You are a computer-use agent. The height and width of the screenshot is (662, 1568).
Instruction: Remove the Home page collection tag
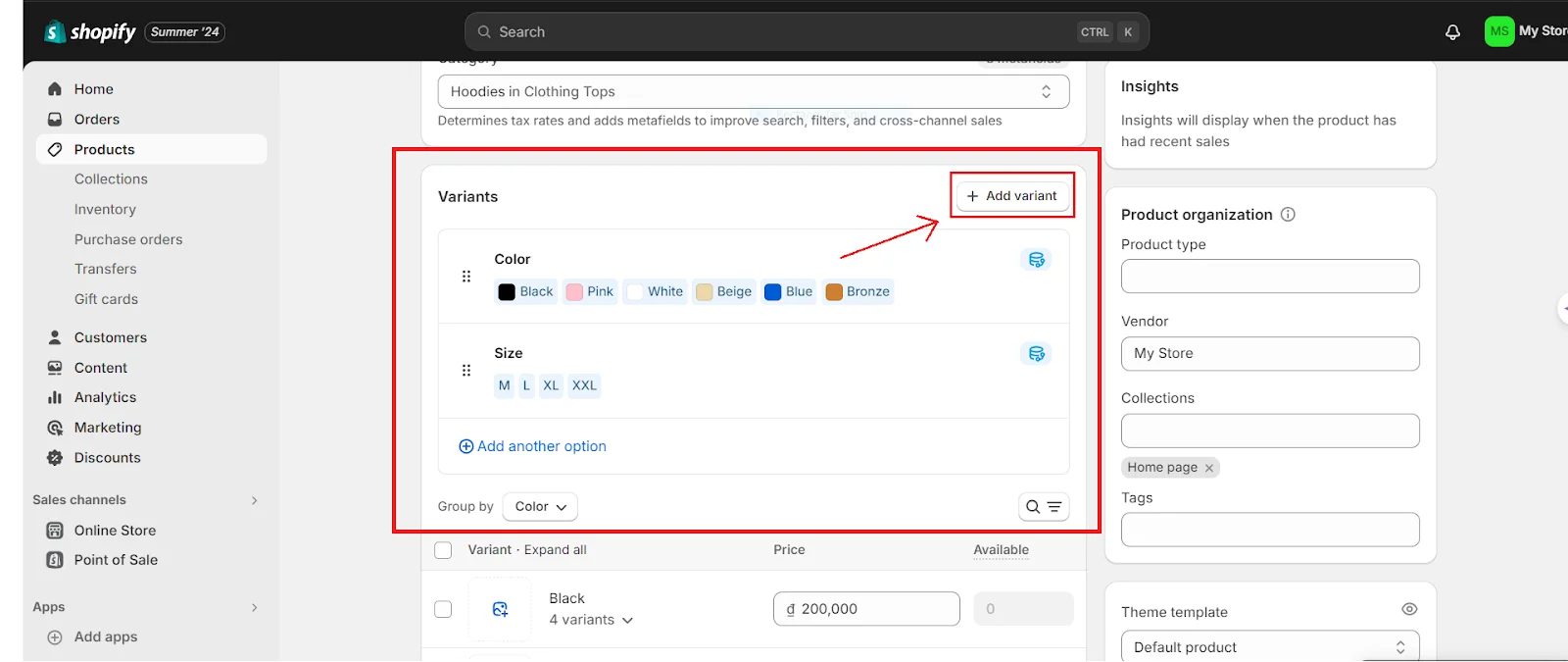click(x=1209, y=468)
